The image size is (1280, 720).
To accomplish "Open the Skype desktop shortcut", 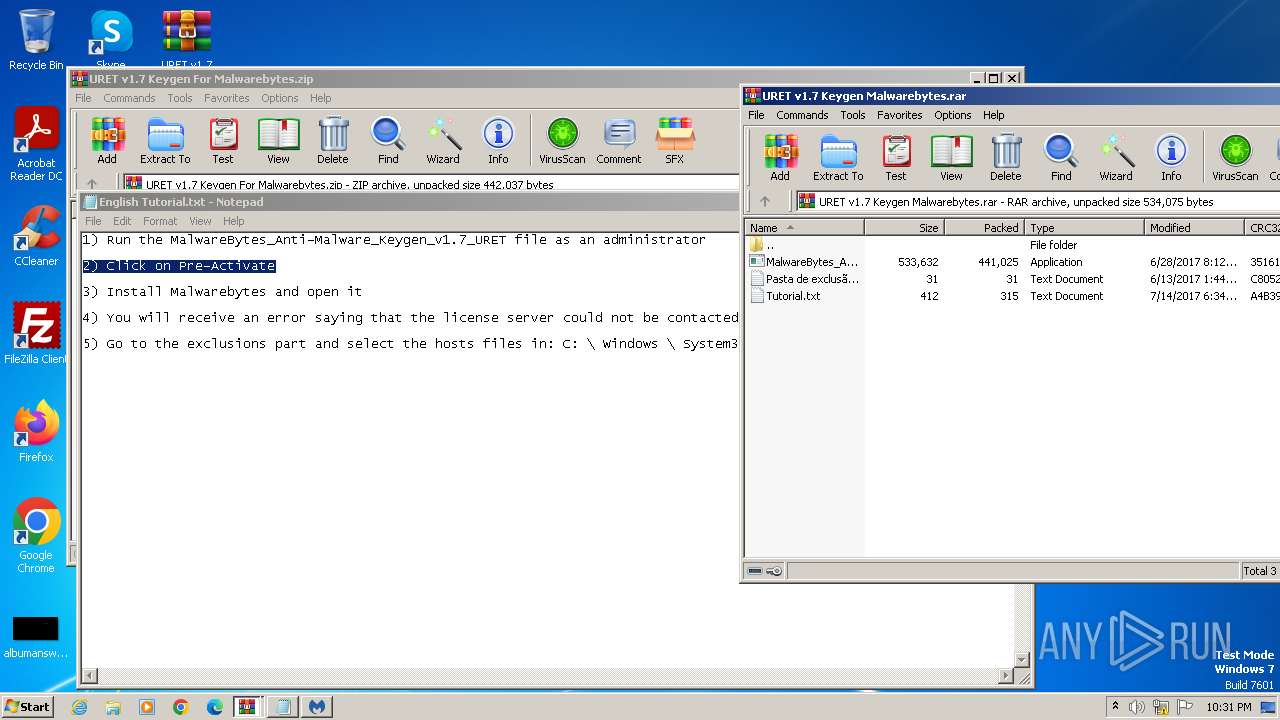I will pyautogui.click(x=111, y=40).
